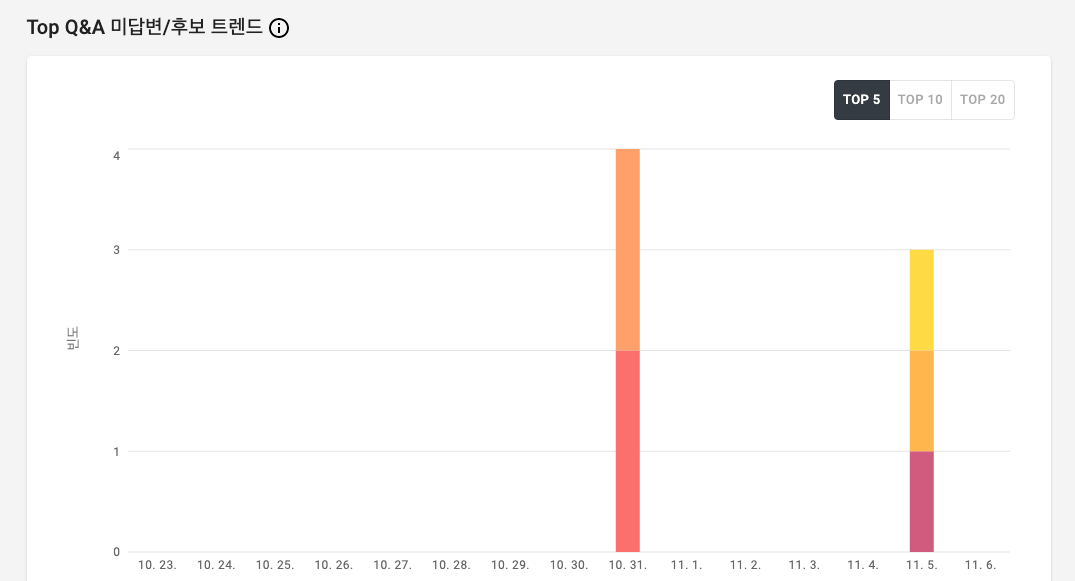Click the 10. 31. x-axis date label
Image resolution: width=1075 pixels, height=581 pixels.
[627, 565]
